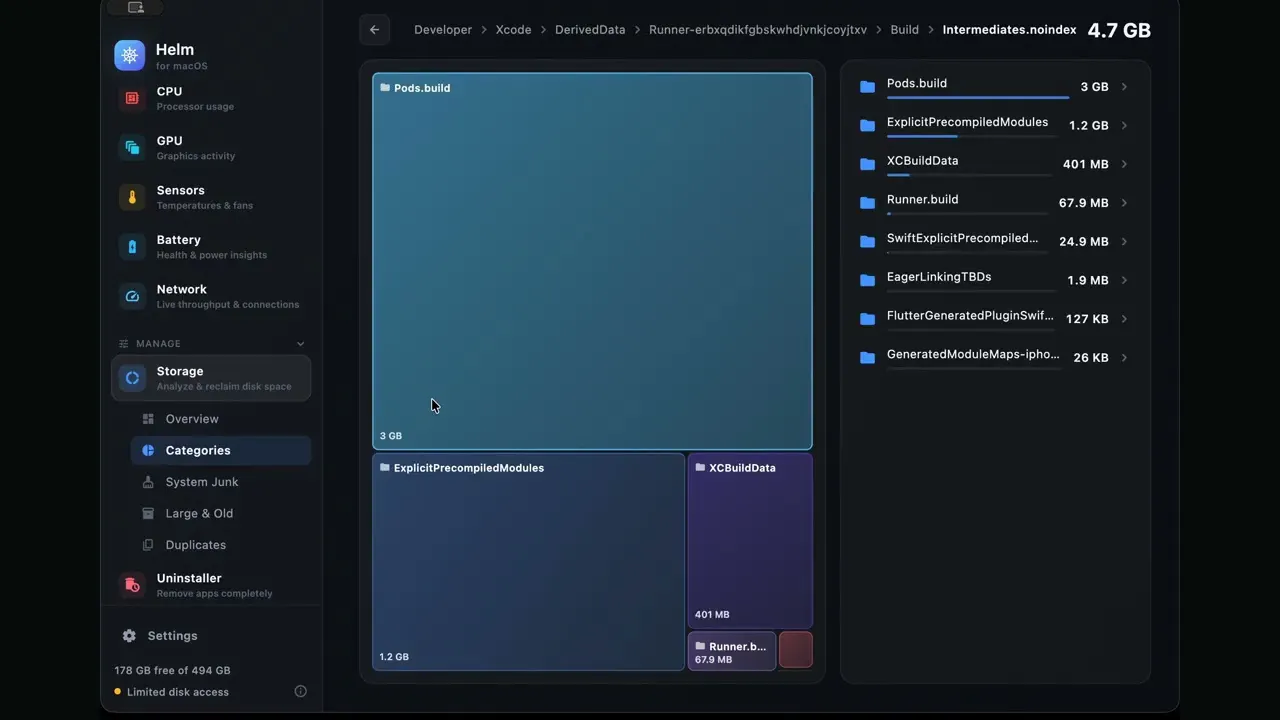Screen dimensions: 1280x720
Task: Click the Runner.build folder icon in list
Action: pos(867,203)
